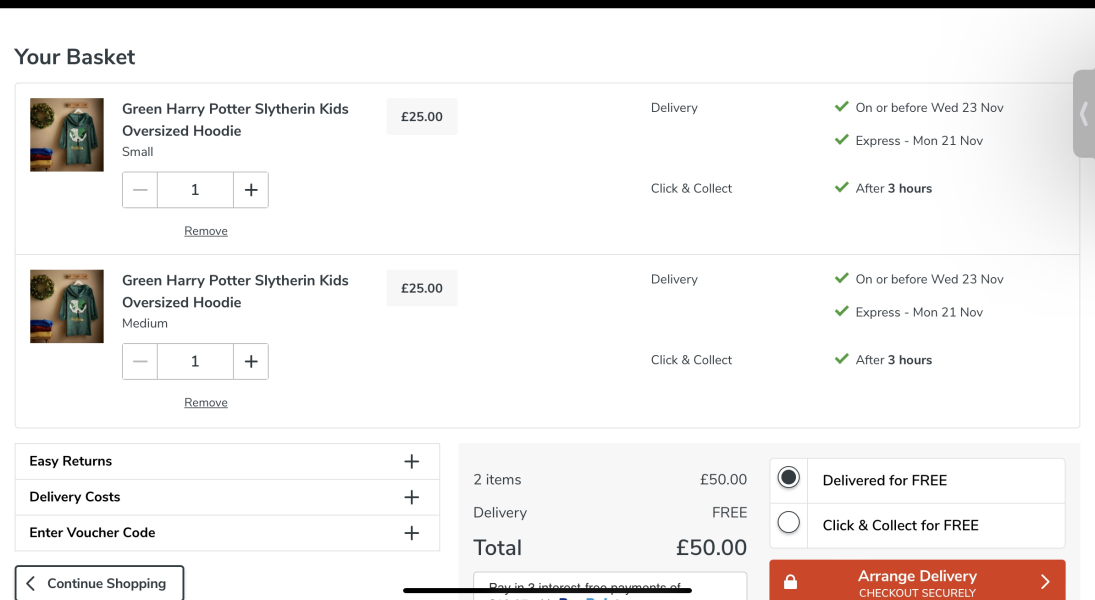Viewport: 1095px width, 600px height.
Task: Increase quantity of Small hoodie
Action: coord(251,190)
